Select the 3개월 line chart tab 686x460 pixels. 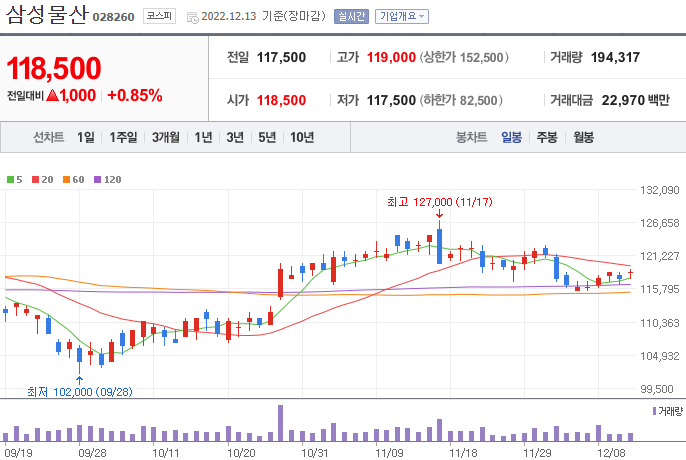(x=166, y=137)
